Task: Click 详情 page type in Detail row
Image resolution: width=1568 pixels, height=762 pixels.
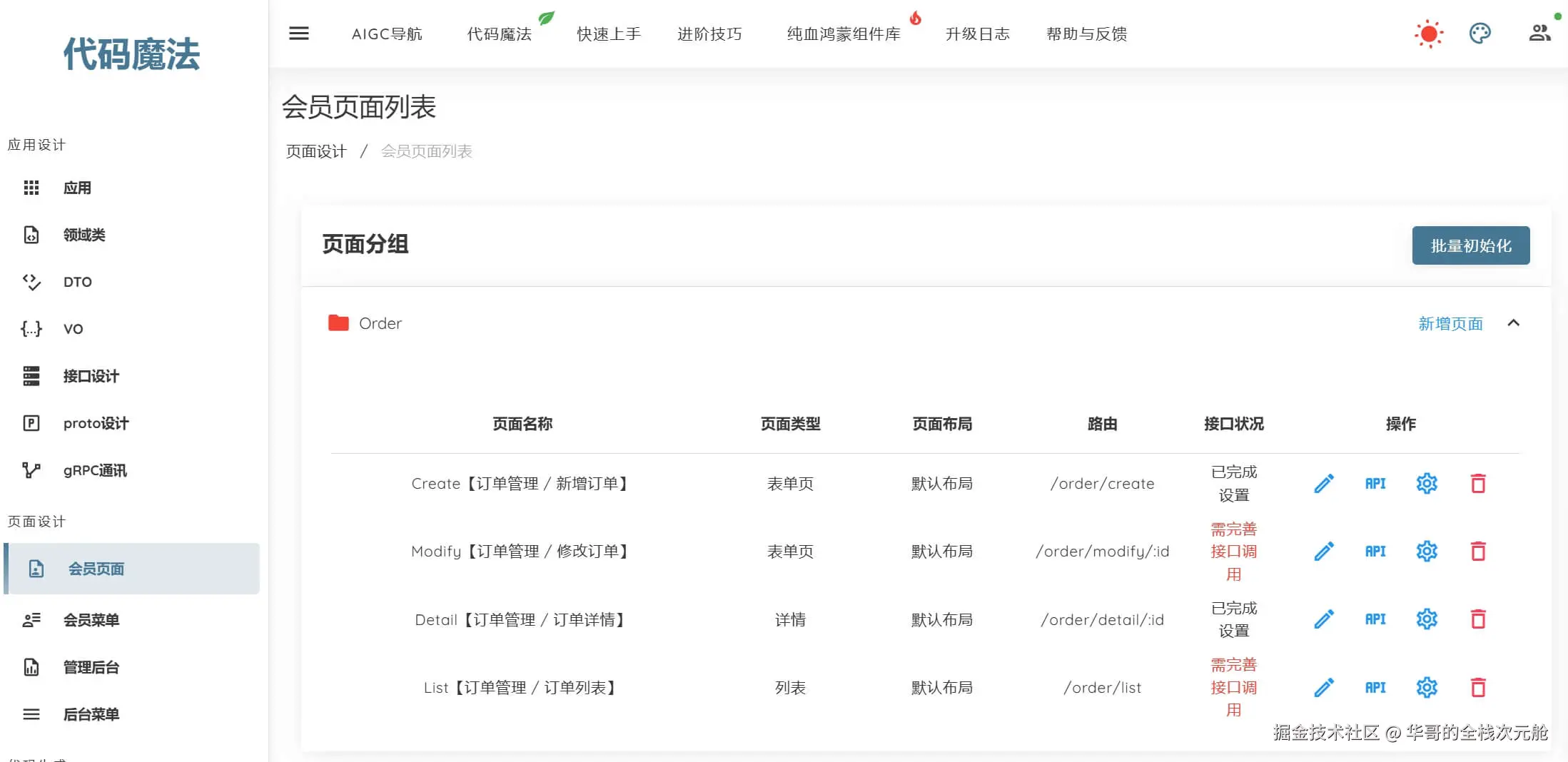Action: [x=790, y=619]
